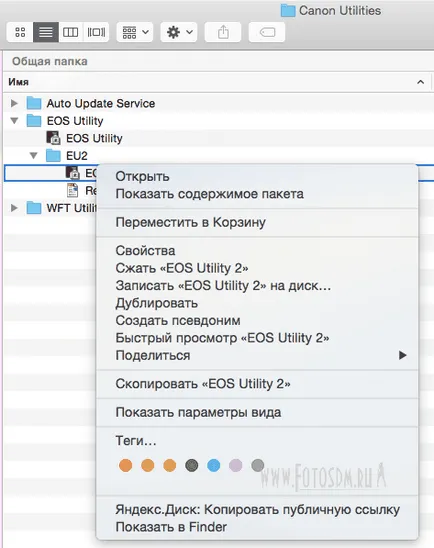434x548 pixels.
Task: Open the arrange items dropdown
Action: click(x=135, y=32)
